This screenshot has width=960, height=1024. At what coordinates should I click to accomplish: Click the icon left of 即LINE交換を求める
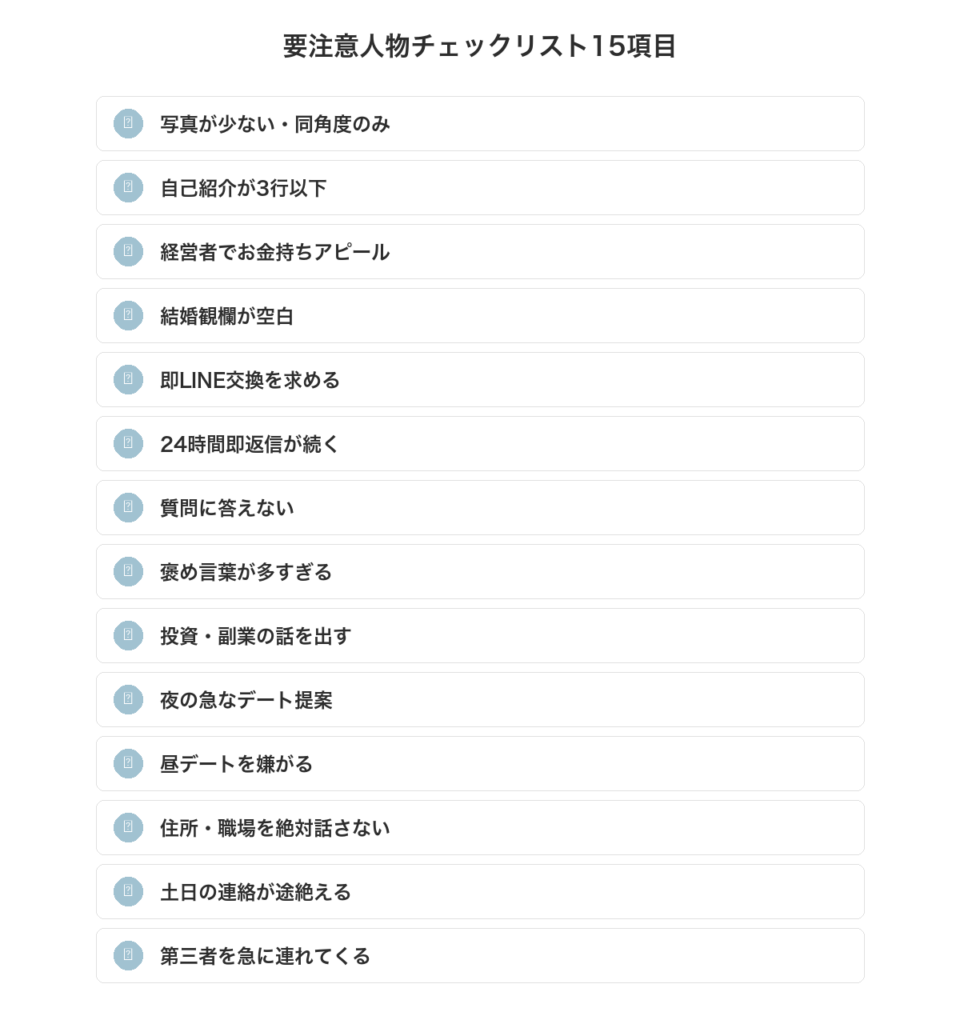pos(128,380)
